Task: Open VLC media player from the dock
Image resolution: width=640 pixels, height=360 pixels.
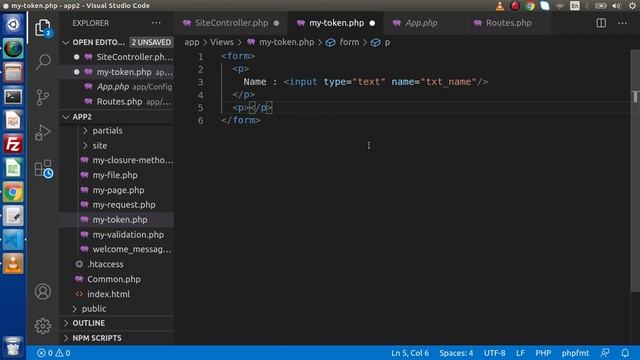Action: [13, 264]
